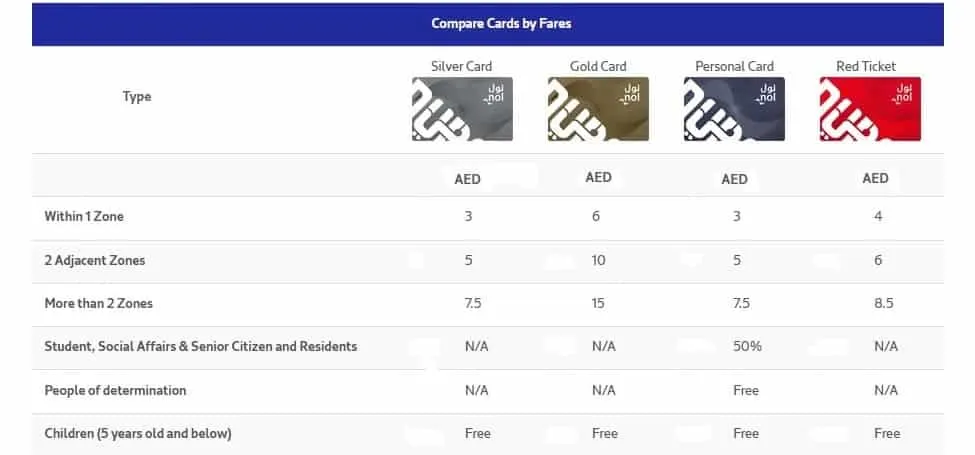This screenshot has width=975, height=455.
Task: Click the Gold Card fare of 15
Action: point(598,303)
